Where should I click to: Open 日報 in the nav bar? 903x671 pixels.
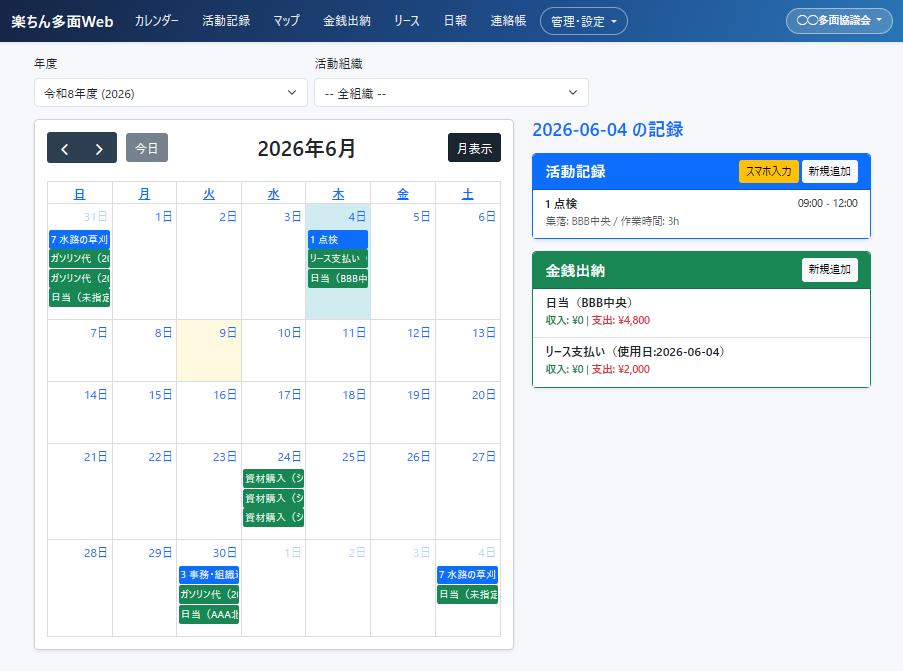pyautogui.click(x=455, y=21)
